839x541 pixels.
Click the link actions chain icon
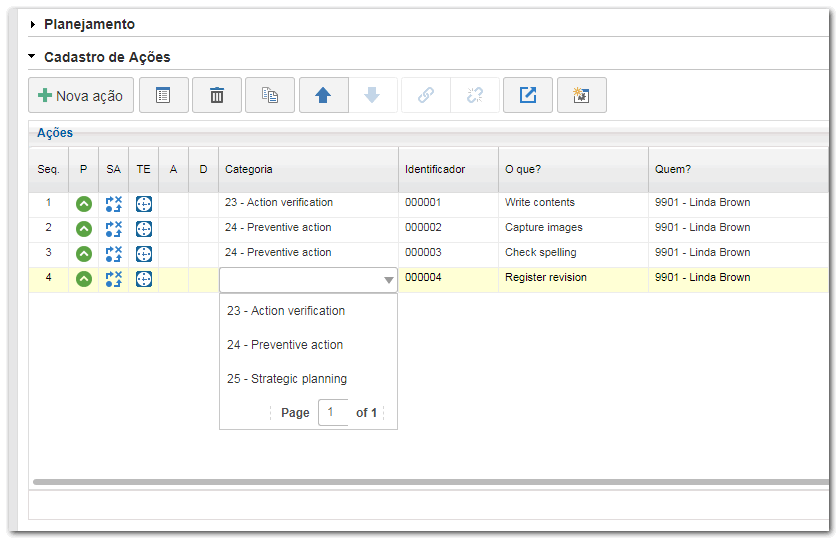(x=426, y=95)
